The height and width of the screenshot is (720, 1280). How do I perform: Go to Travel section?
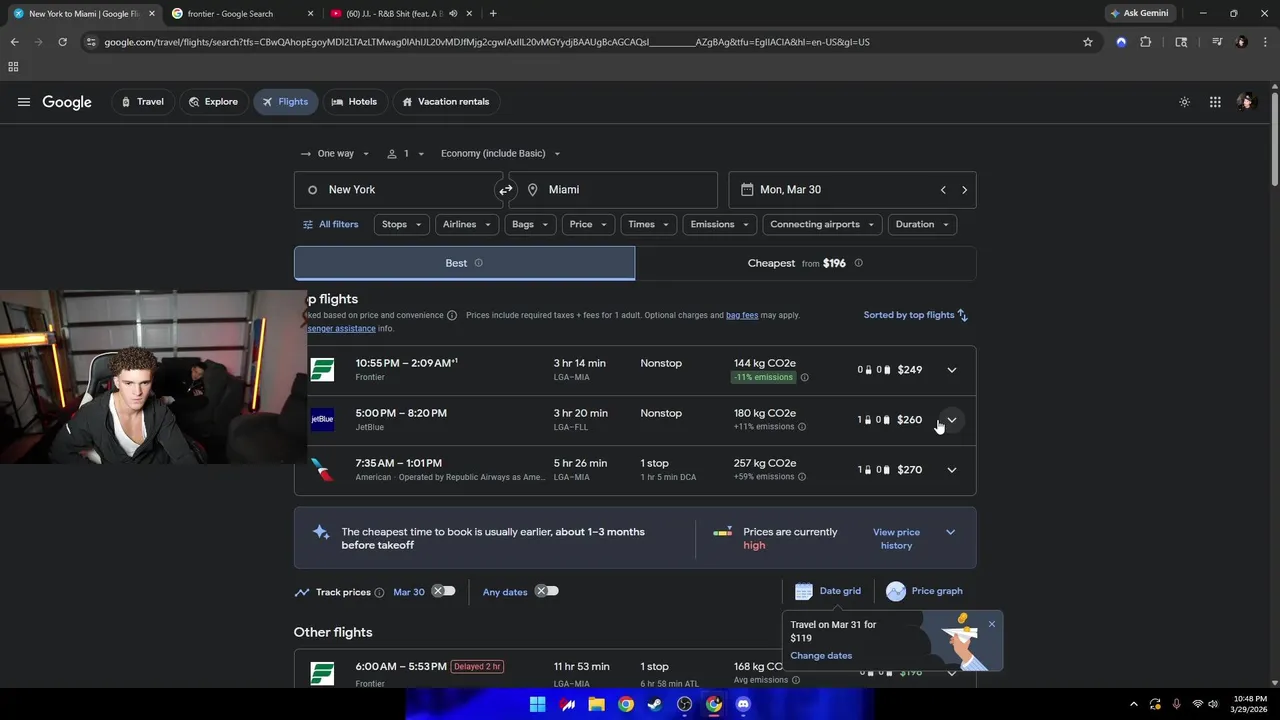pos(142,102)
